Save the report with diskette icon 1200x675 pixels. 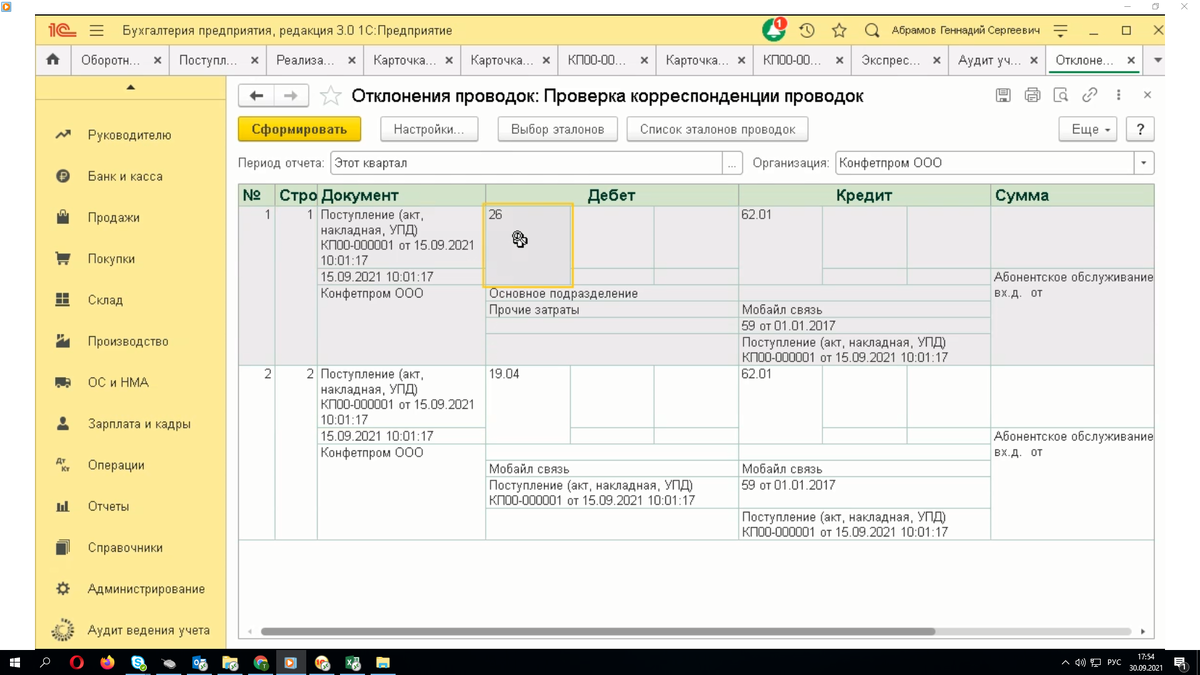(x=1003, y=95)
